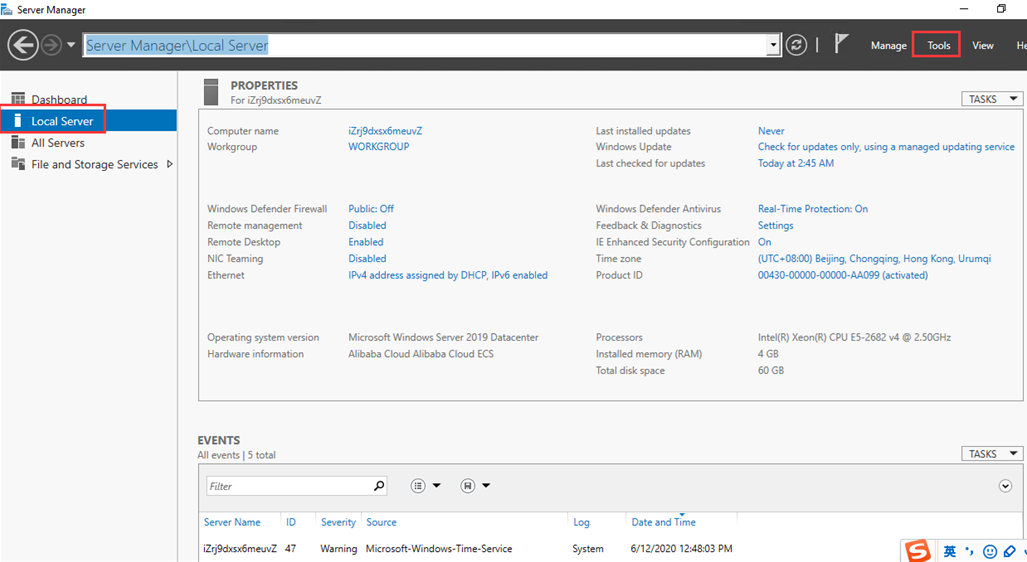Screen dimensions: 1027x562
Task: Click the input method emoji face icon
Action: 990,552
